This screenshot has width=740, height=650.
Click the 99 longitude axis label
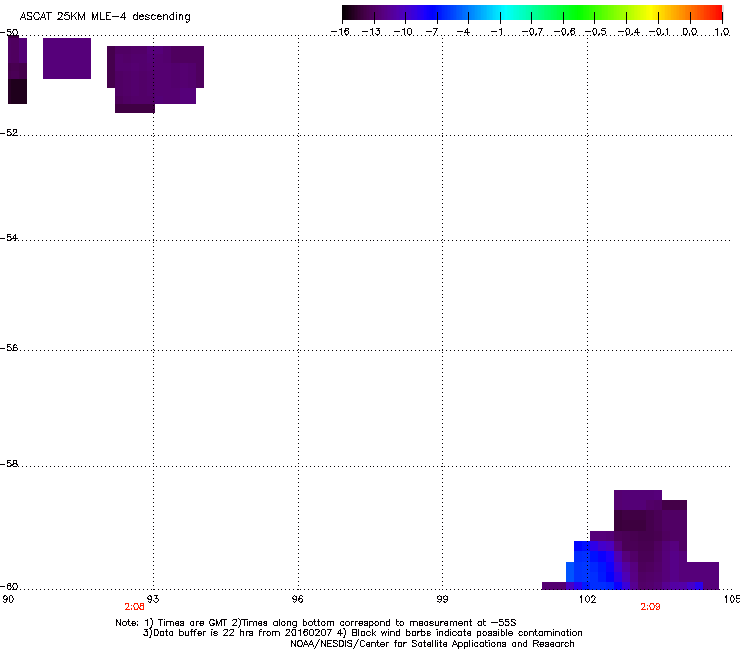coord(442,599)
